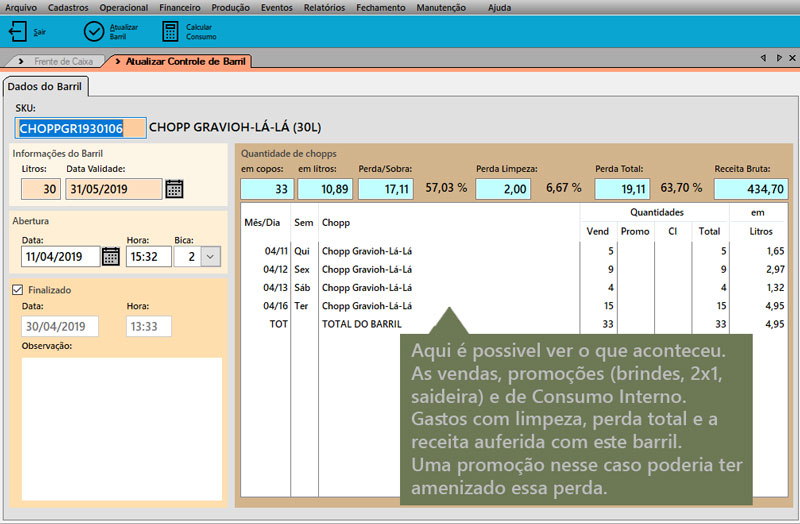This screenshot has height=524, width=800.
Task: Click the Abertura date field 11/04/2019
Action: [x=60, y=256]
